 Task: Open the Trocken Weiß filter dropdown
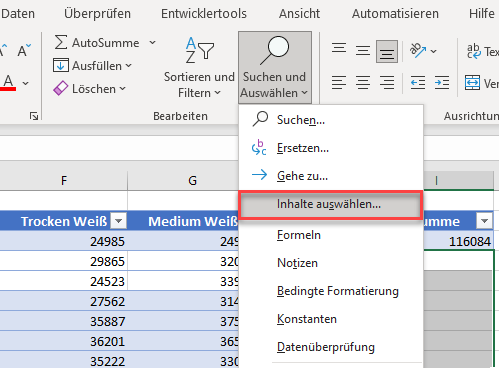point(119,221)
